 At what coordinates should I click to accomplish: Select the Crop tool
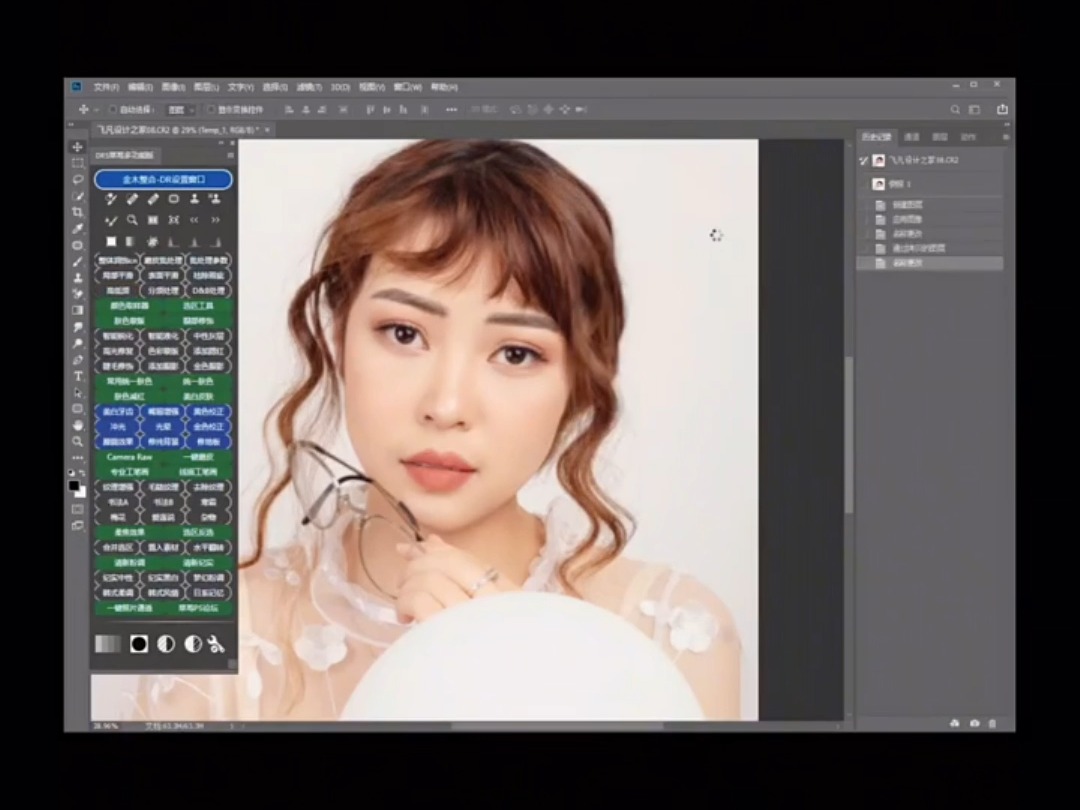(78, 212)
